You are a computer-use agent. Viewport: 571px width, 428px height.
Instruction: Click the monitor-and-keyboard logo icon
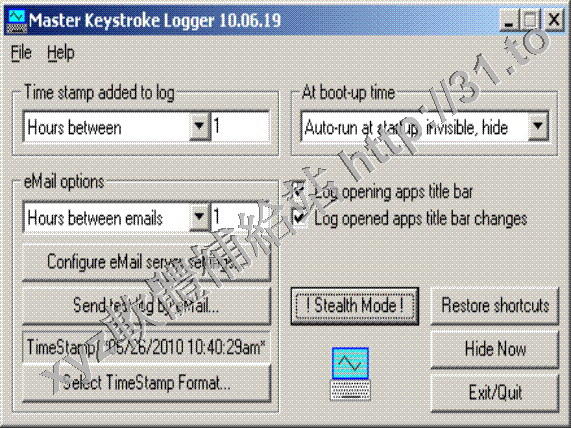tap(350, 374)
